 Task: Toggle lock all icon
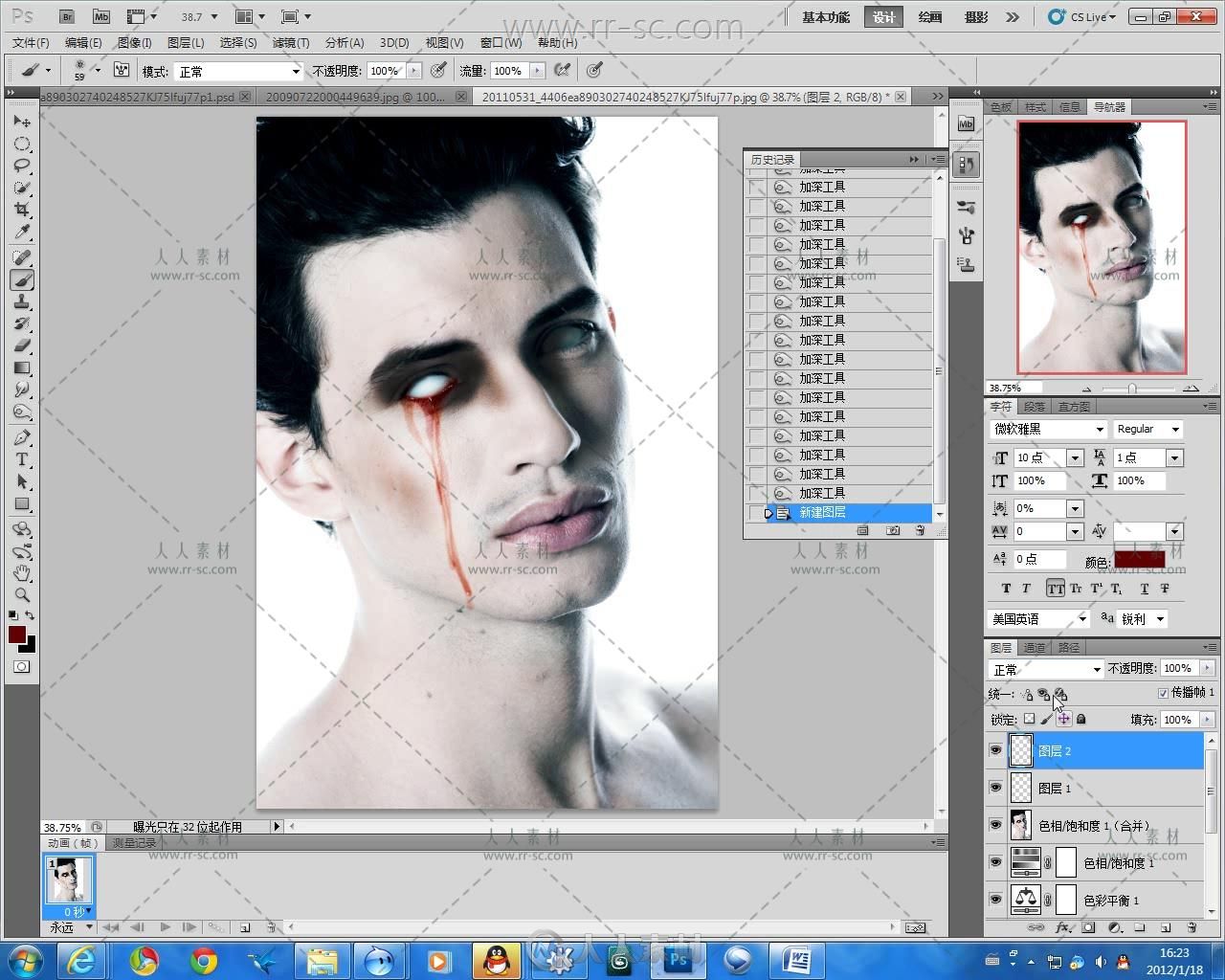[x=1081, y=719]
